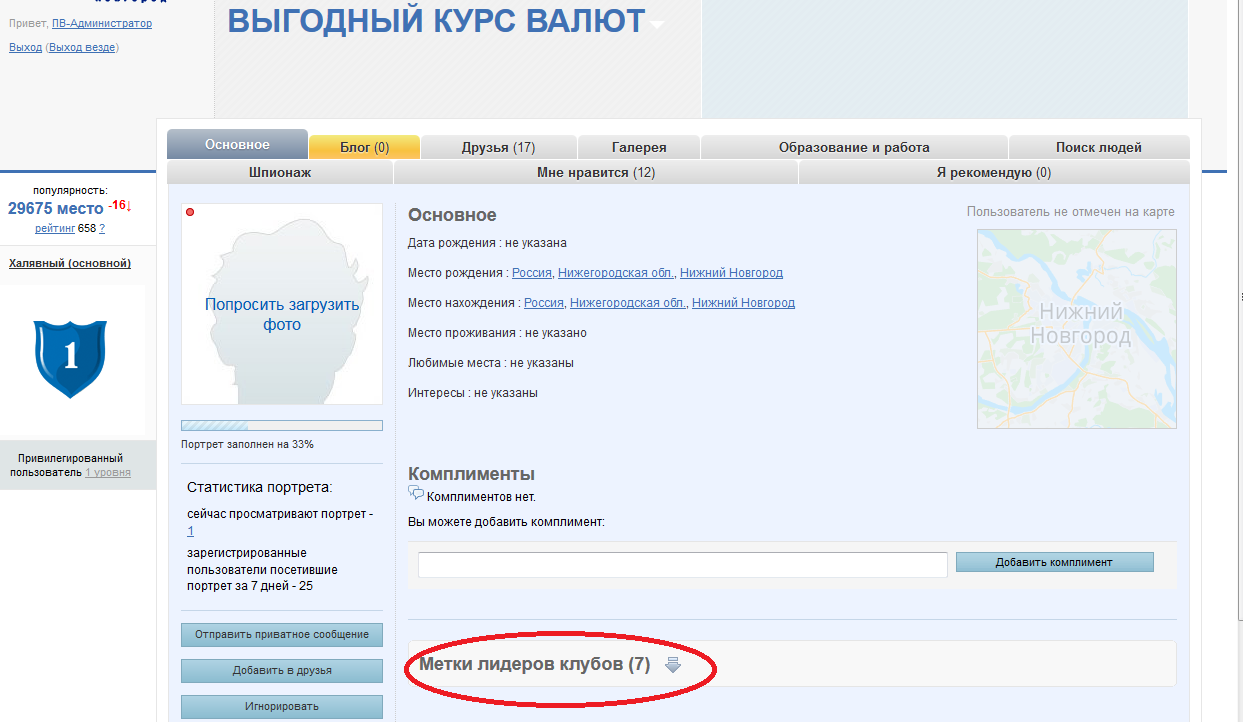The image size is (1243, 722).
Task: Focus the compliment text input field
Action: 682,564
